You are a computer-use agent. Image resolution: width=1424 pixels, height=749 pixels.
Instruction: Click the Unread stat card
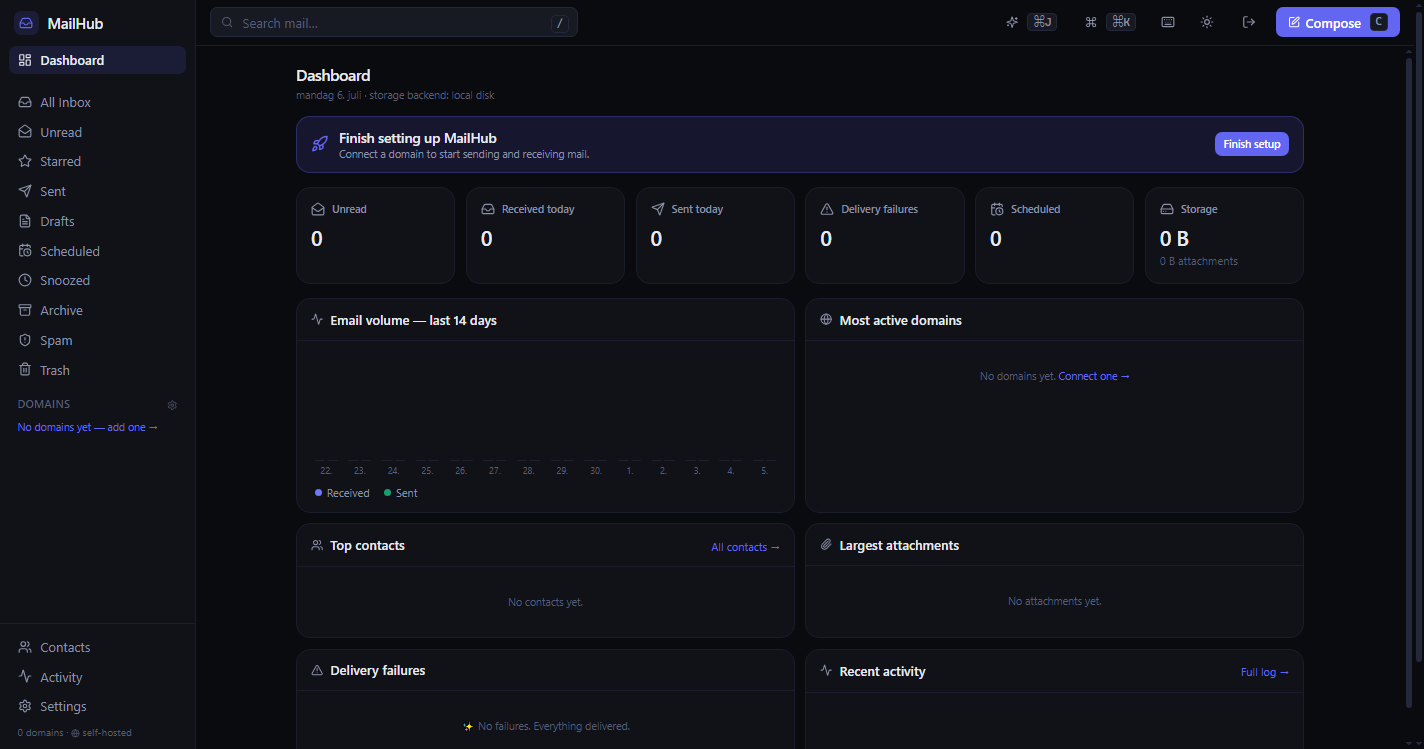tap(375, 235)
